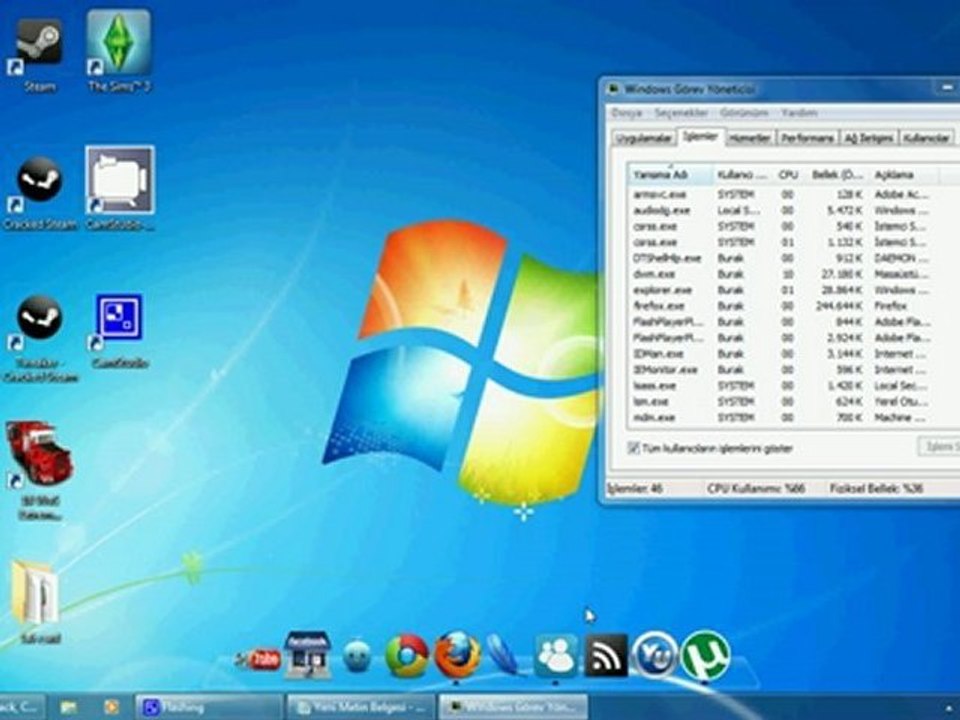
Task: Click the YouTube icon in the dock
Action: 260,659
